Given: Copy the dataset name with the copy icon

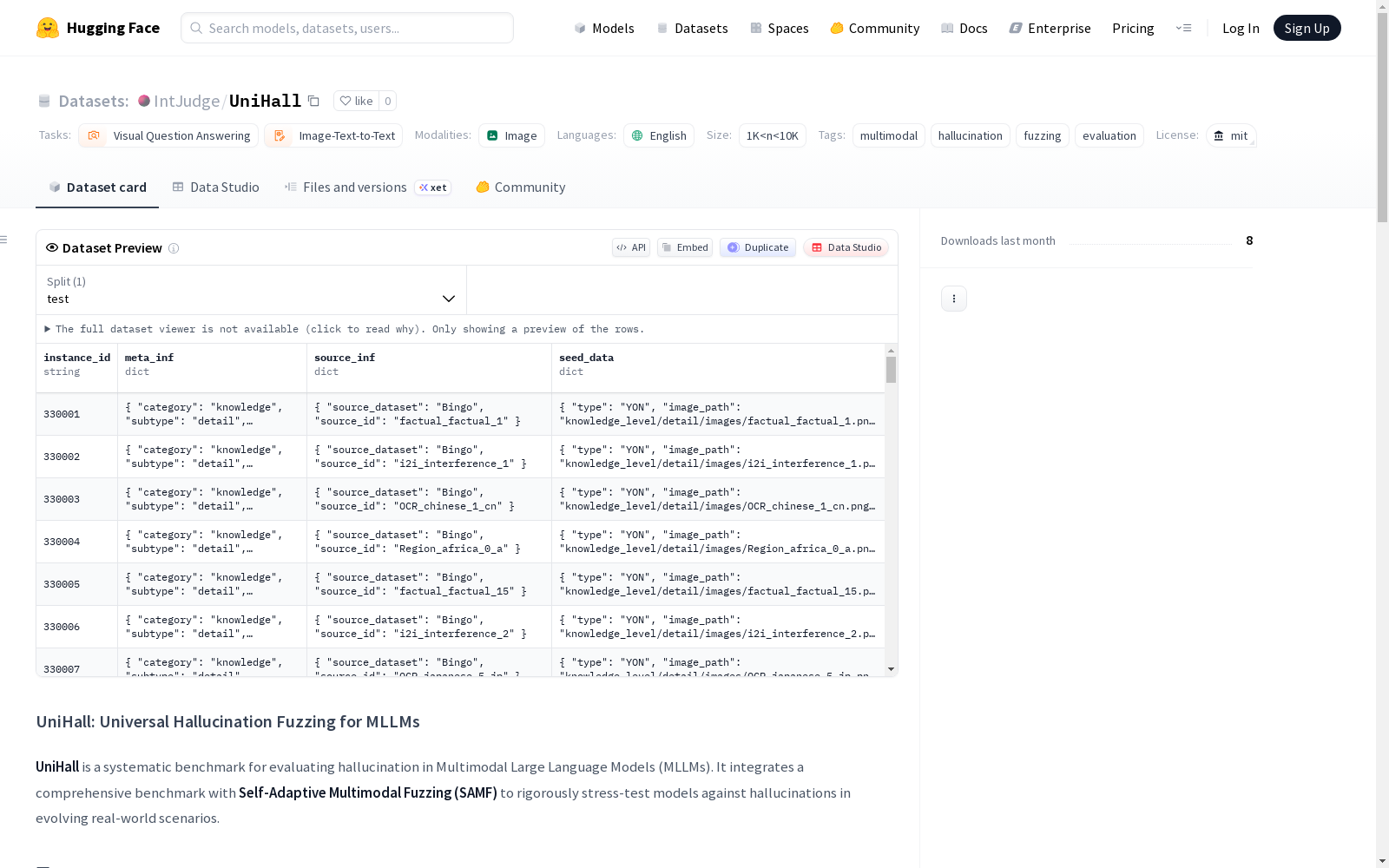Looking at the screenshot, I should click(x=313, y=101).
